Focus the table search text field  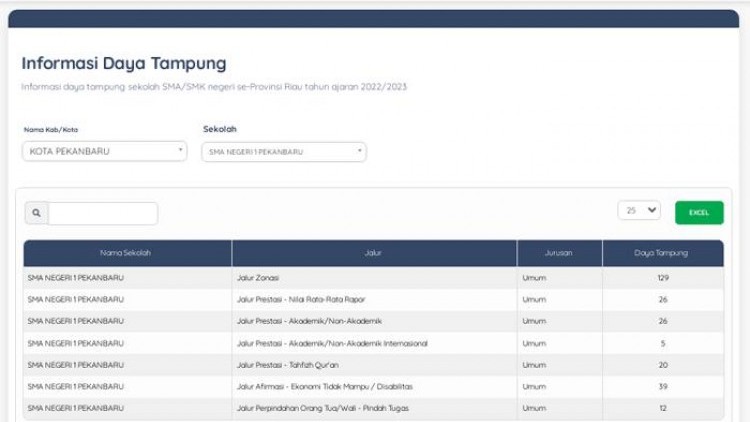coord(103,213)
